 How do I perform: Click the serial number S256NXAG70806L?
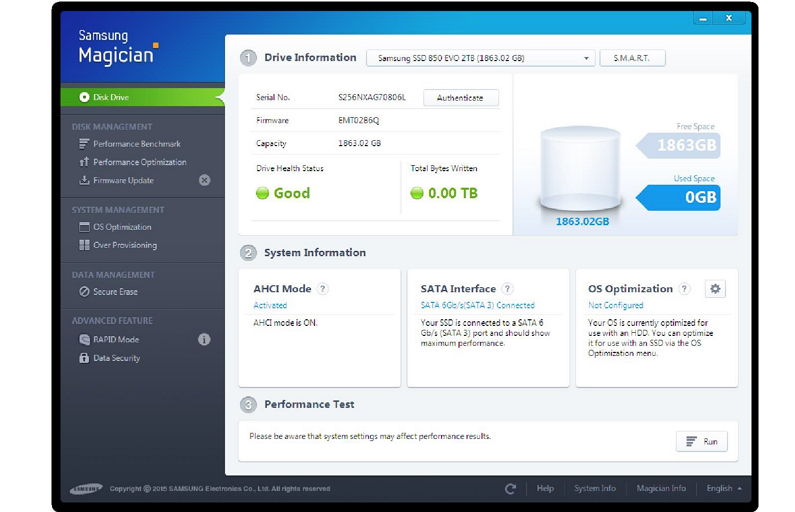click(x=372, y=97)
